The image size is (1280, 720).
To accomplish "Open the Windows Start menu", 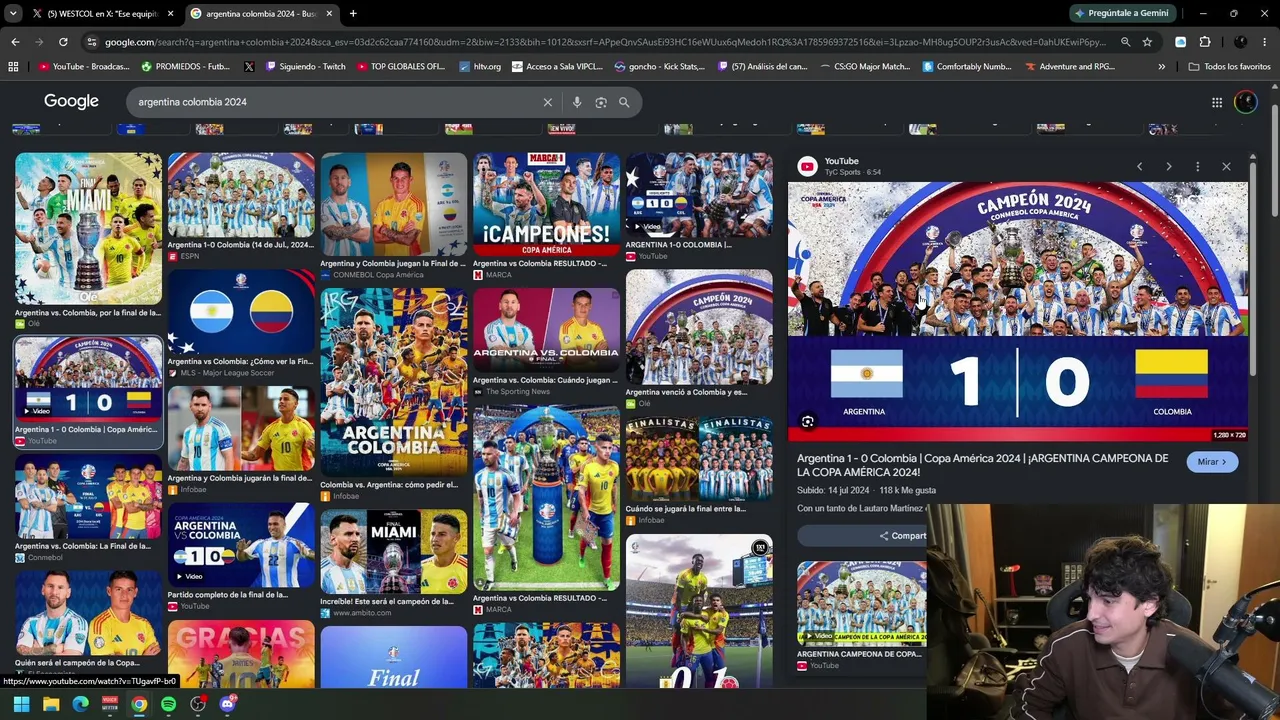I will pyautogui.click(x=21, y=705).
